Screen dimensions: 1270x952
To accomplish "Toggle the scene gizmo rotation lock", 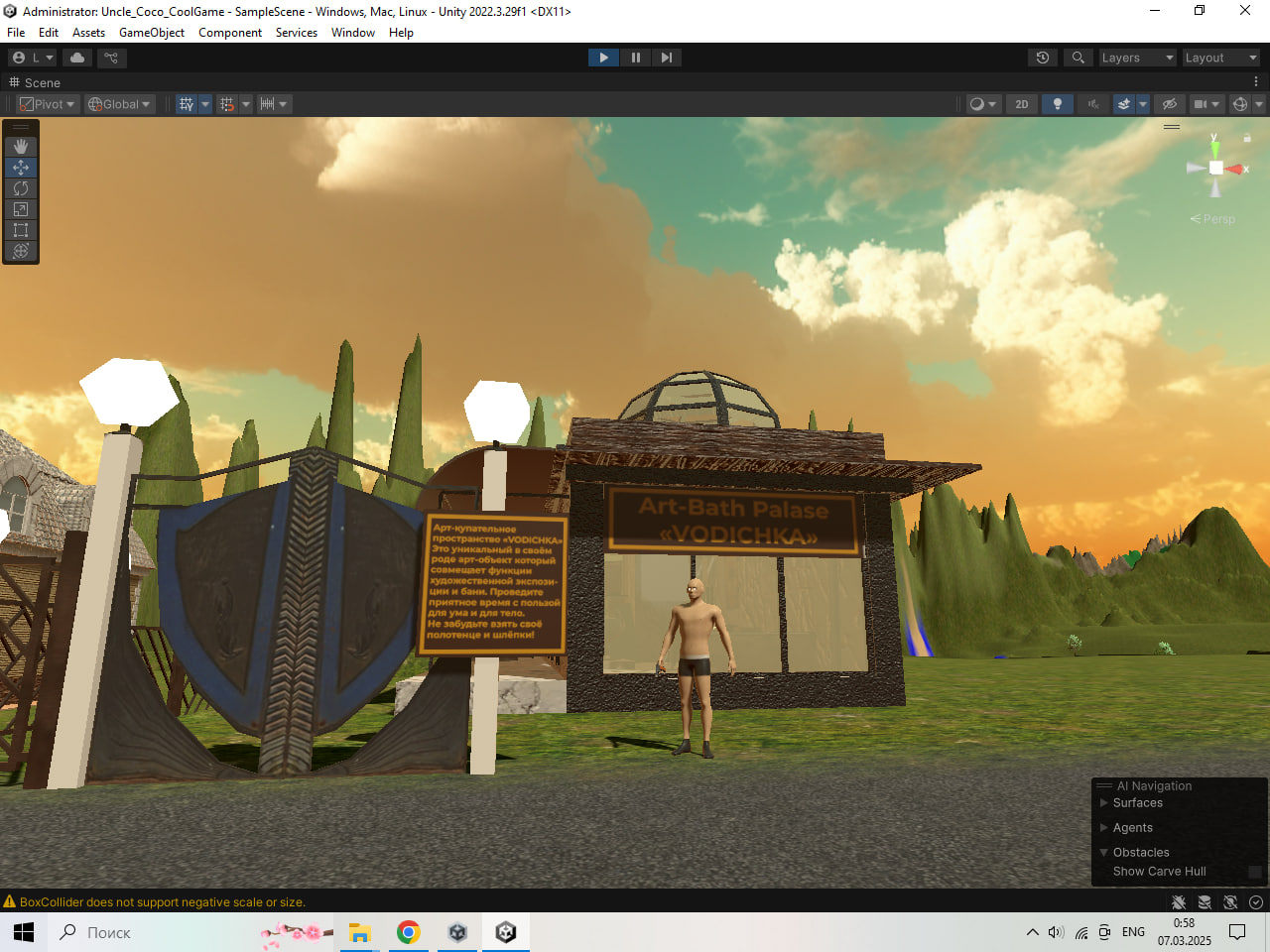I will point(1247,138).
